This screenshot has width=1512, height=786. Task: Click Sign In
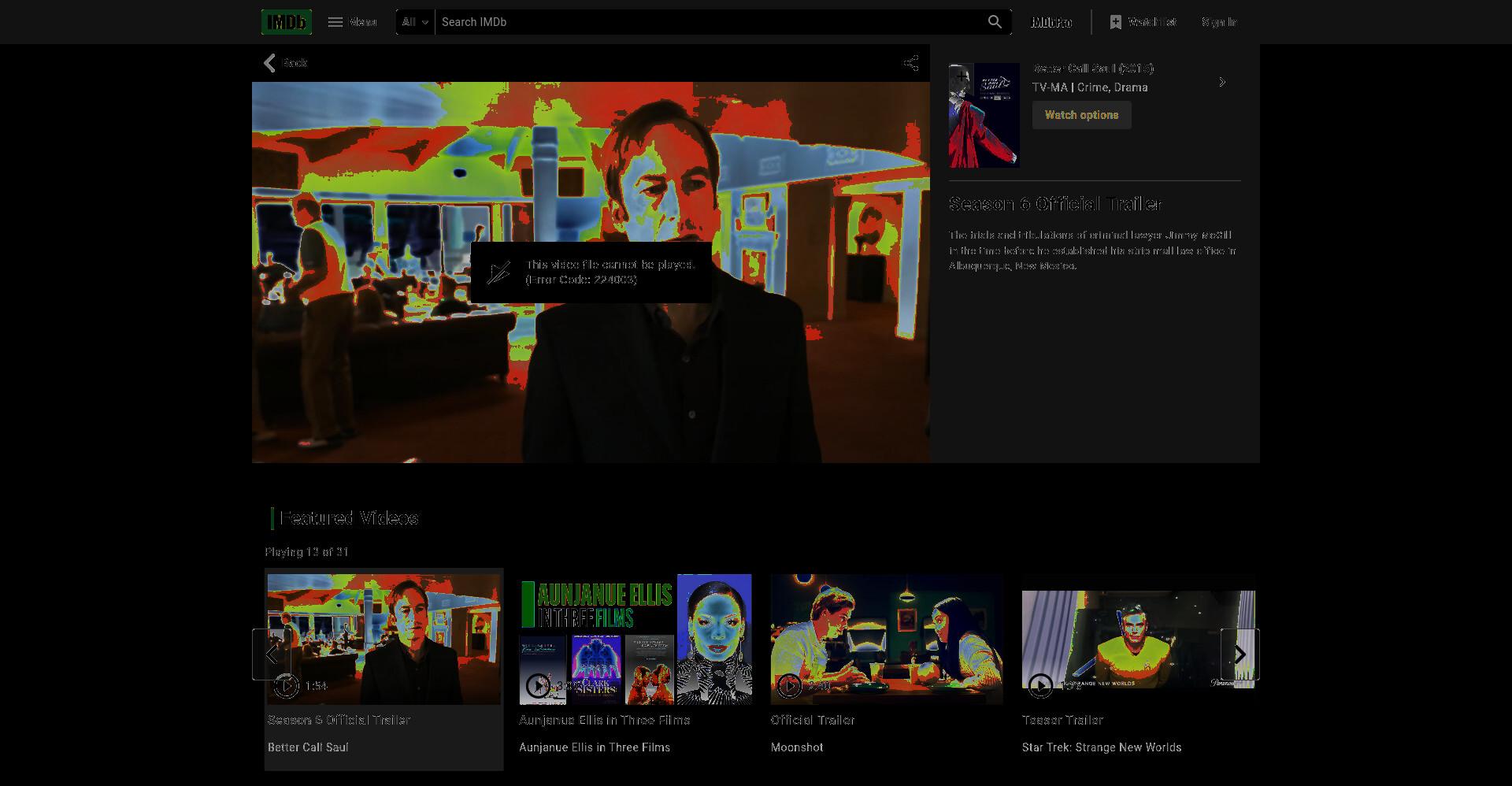[1219, 22]
